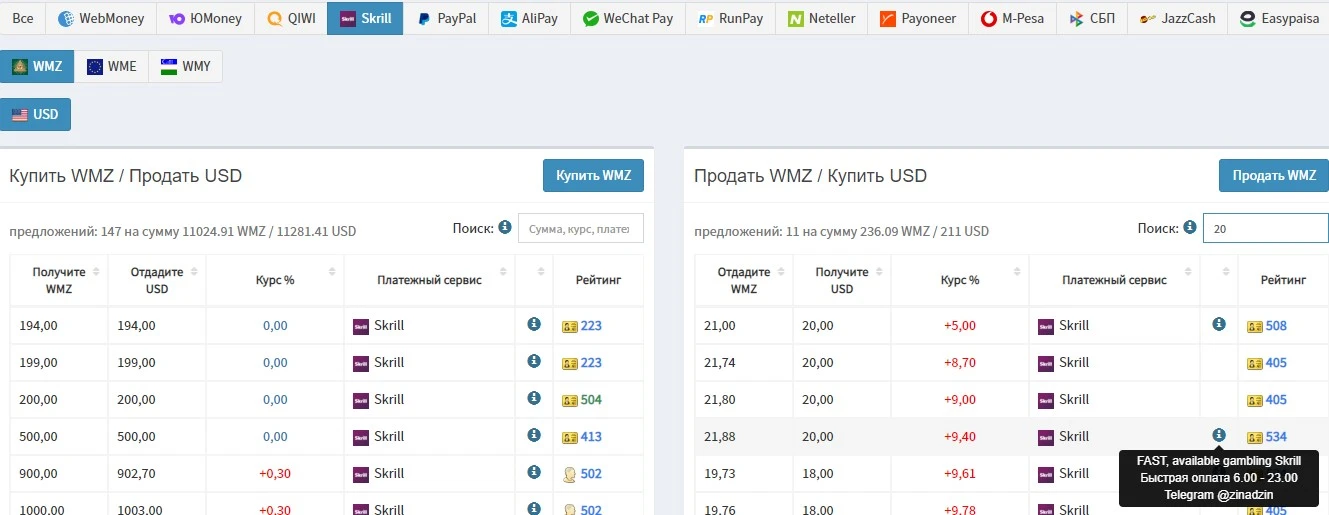
Task: Open rating 223 in 199,00 row
Action: point(591,363)
